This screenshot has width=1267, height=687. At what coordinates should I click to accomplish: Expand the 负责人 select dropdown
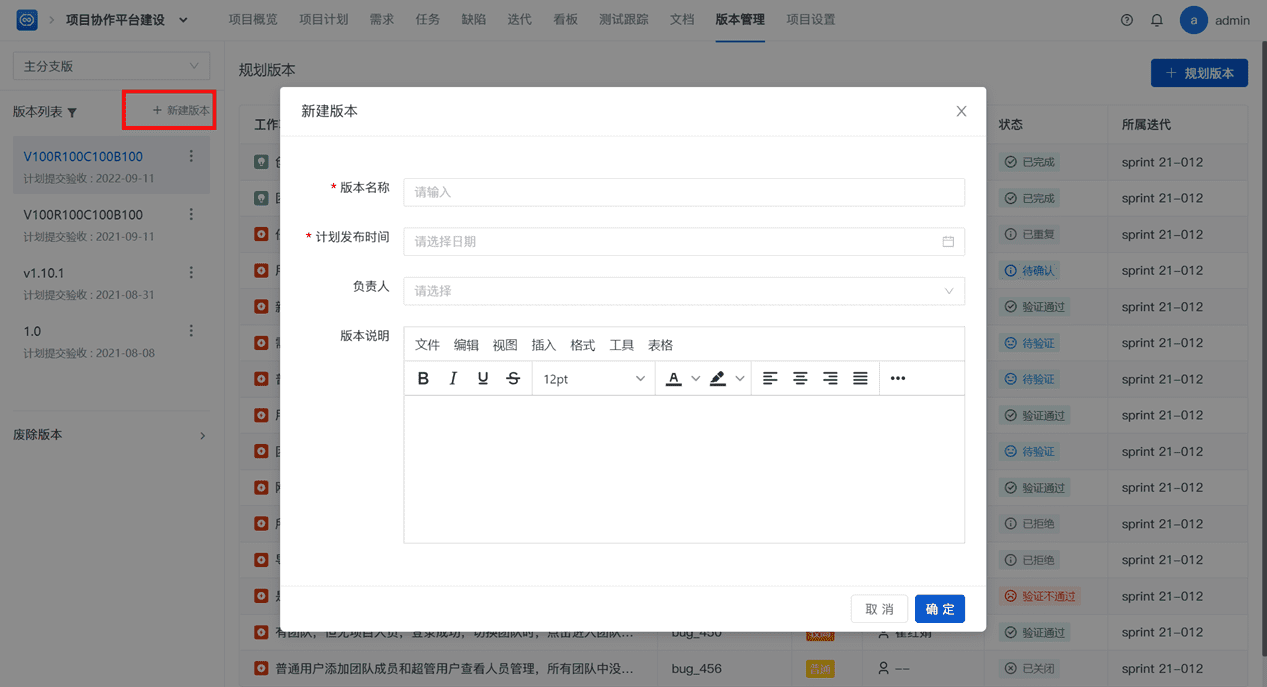[x=684, y=291]
